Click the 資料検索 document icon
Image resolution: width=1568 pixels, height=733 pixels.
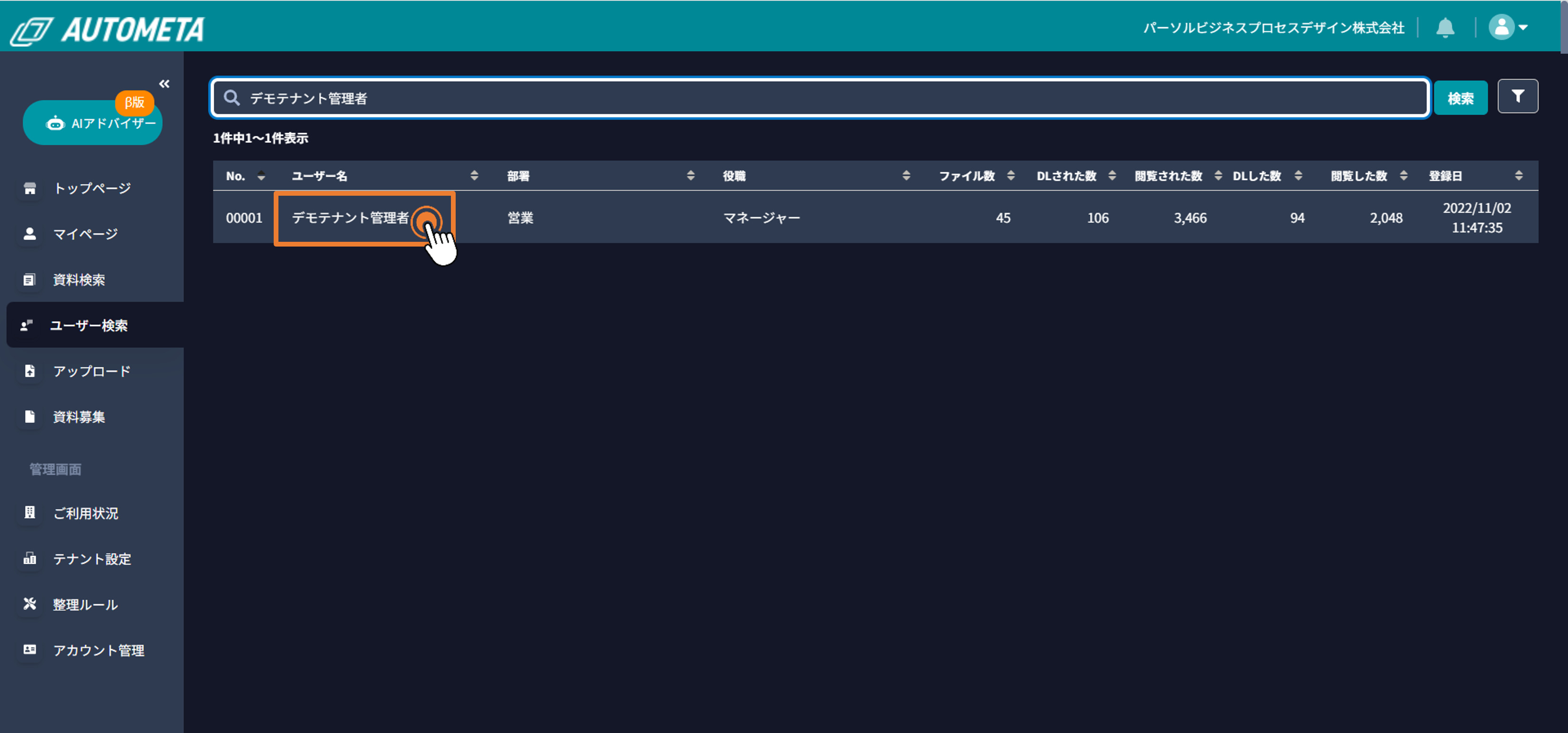29,279
